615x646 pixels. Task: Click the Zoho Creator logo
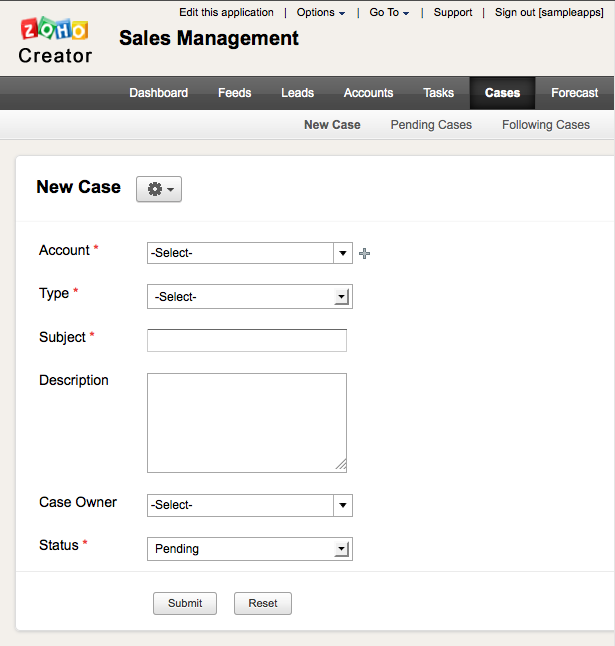click(55, 41)
